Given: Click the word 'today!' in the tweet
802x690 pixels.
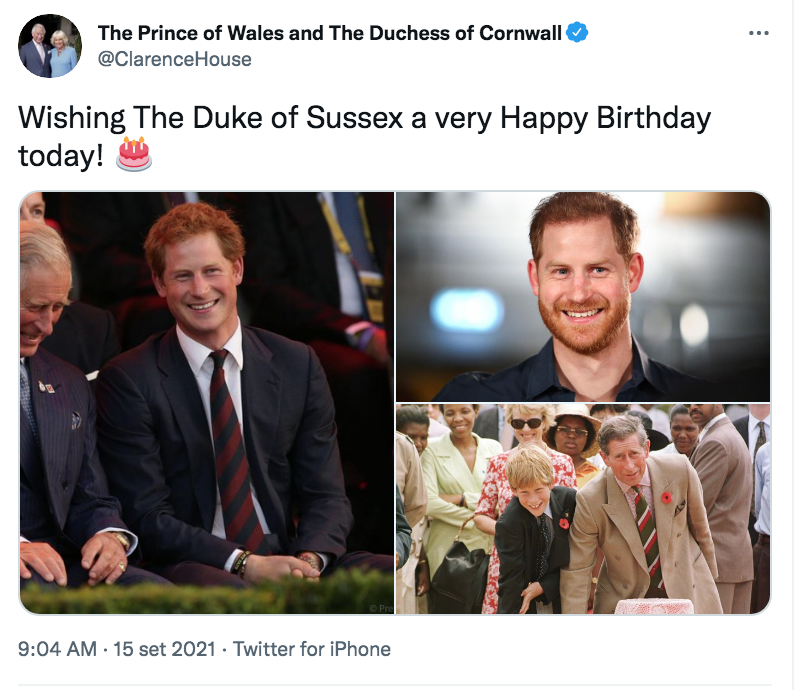Looking at the screenshot, I should pyautogui.click(x=61, y=156).
